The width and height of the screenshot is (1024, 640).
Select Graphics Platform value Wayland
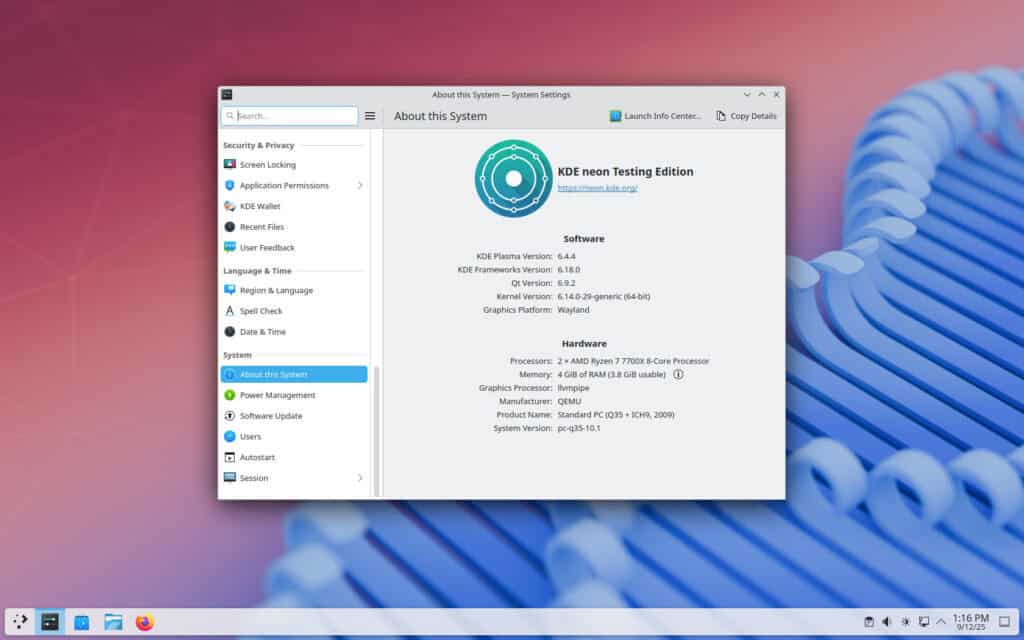tap(573, 310)
